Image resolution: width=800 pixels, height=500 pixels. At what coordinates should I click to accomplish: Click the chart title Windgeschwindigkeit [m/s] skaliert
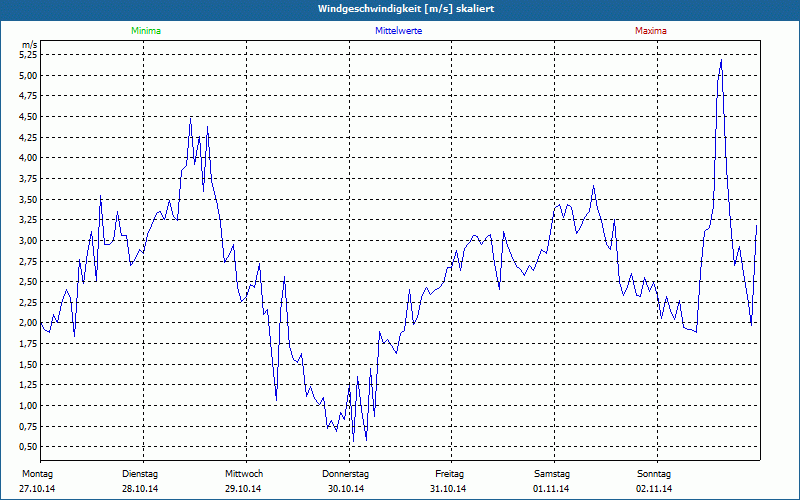406,9
